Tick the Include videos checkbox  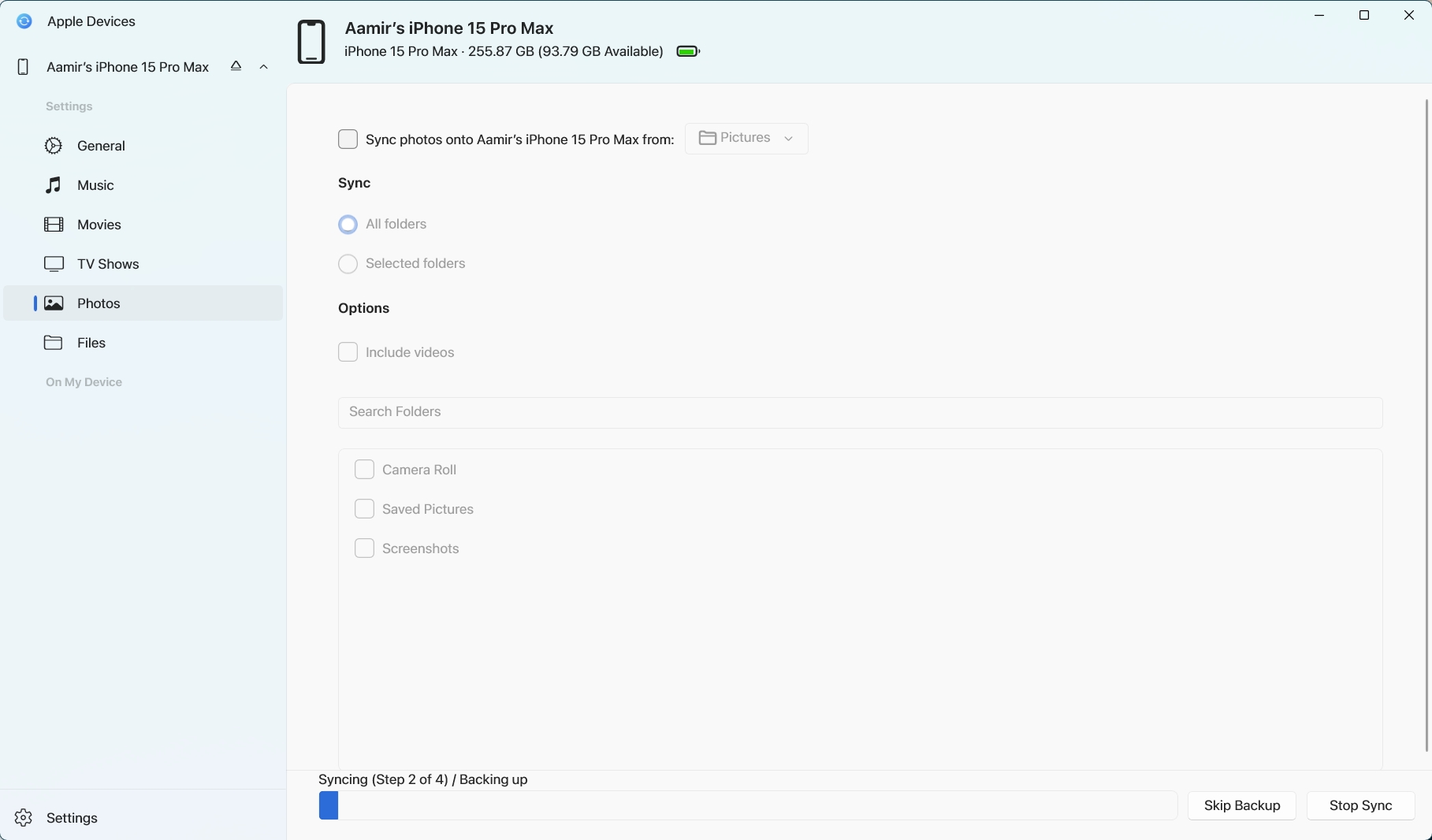coord(348,352)
